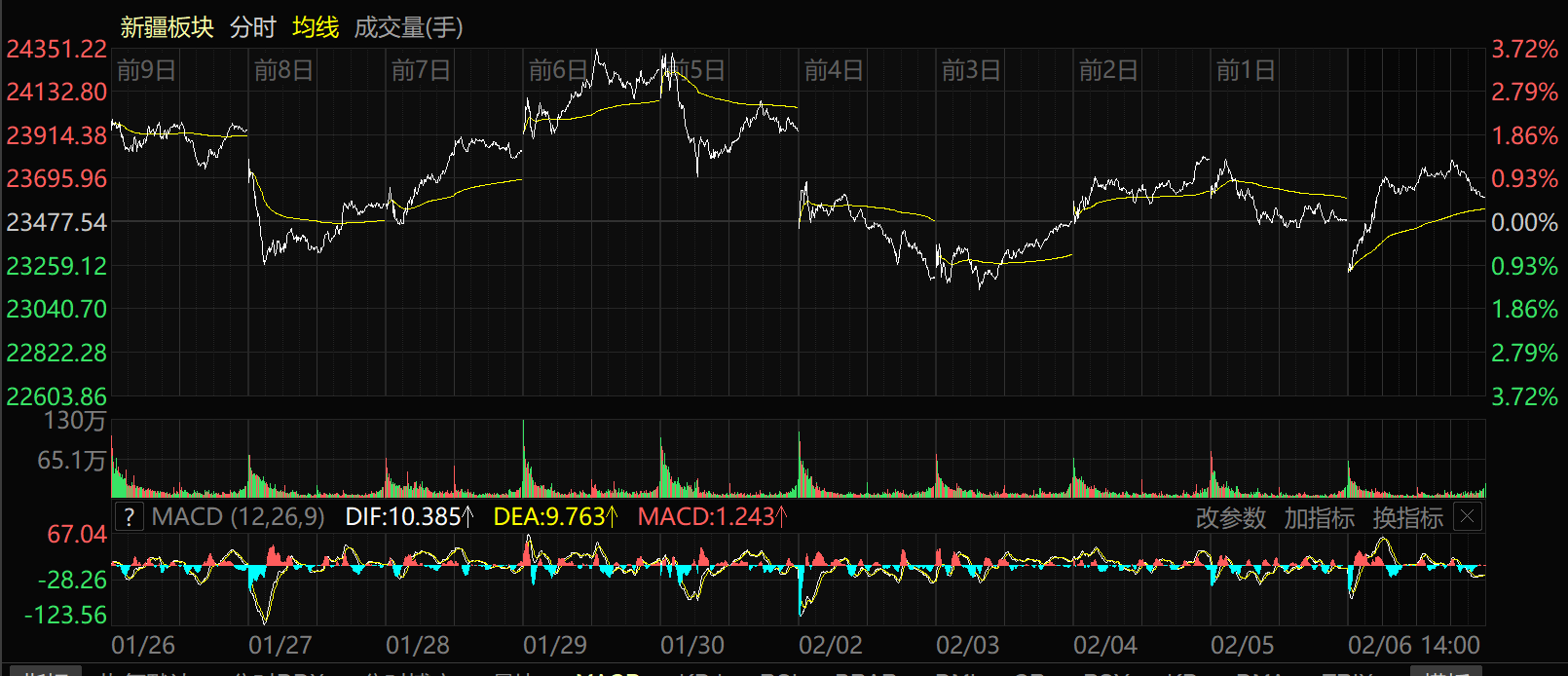Select the 前9日 day marker

pos(146,70)
